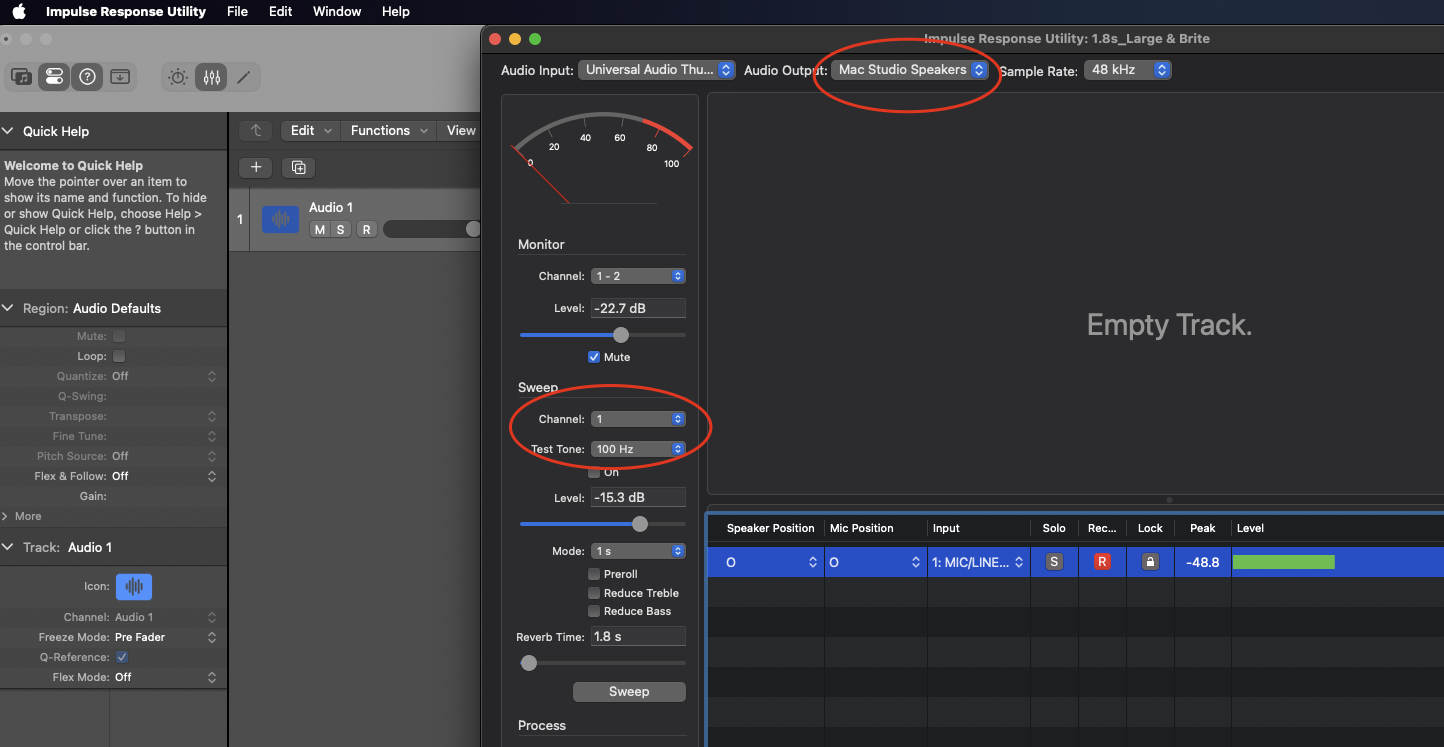This screenshot has width=1444, height=747.
Task: Click the Reverb Time 1.8 s field
Action: (x=638, y=636)
